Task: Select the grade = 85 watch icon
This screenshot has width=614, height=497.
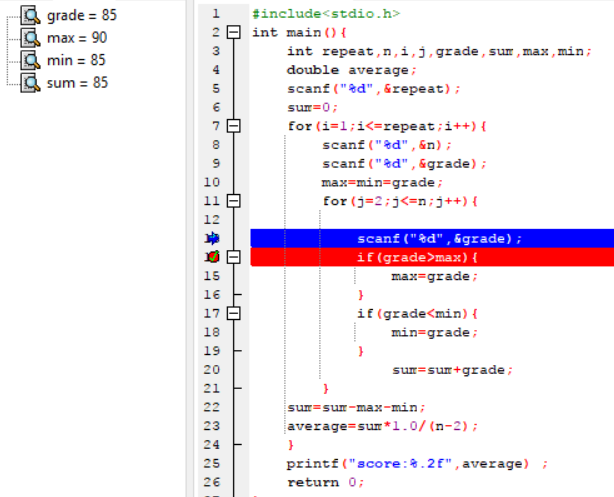Action: click(31, 15)
